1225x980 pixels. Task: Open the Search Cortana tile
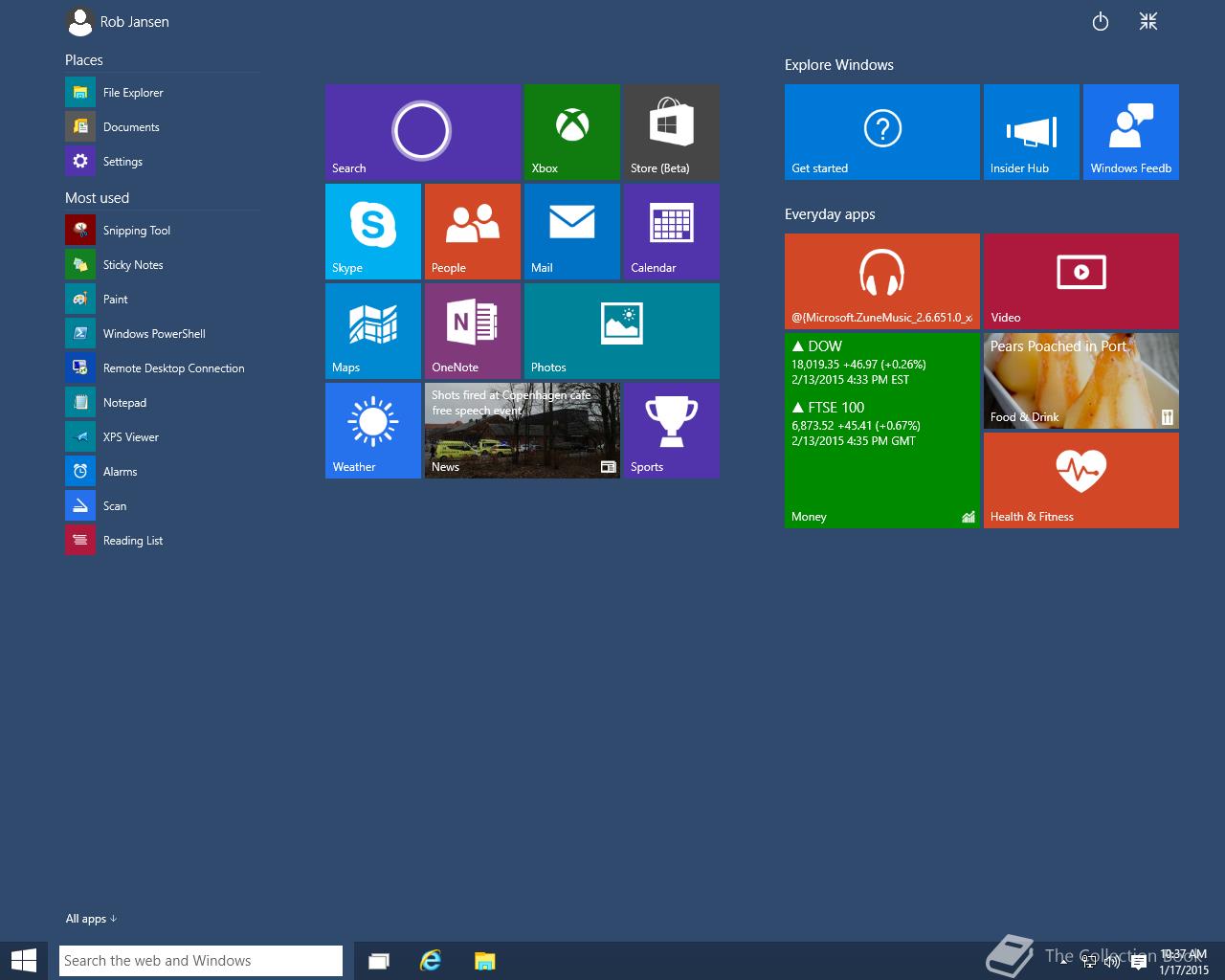coord(423,132)
